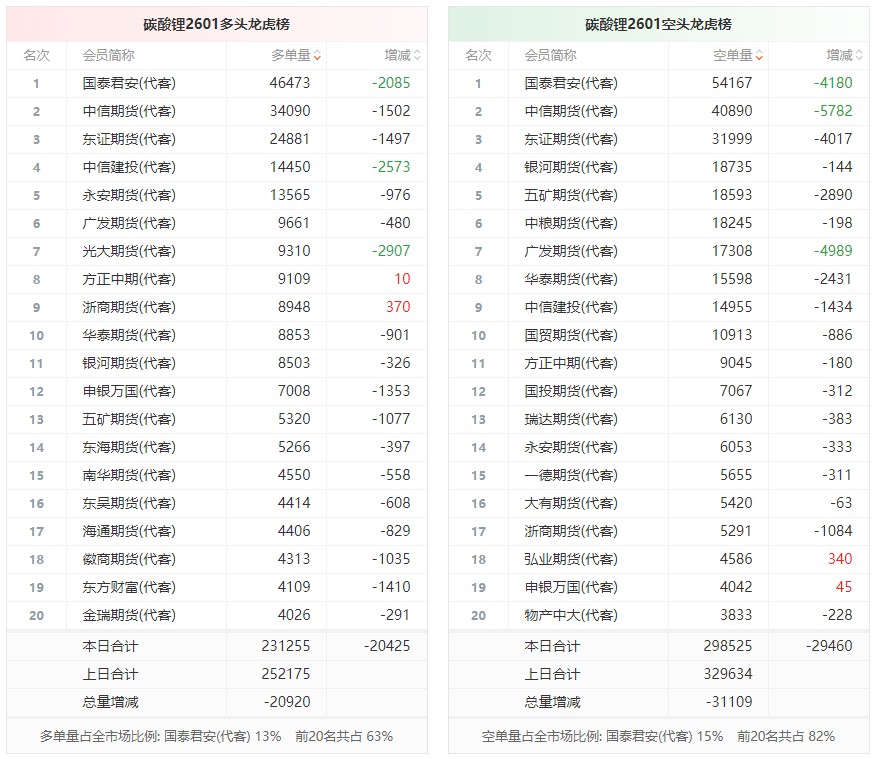Select 浙商期货(代客) in long table

coord(129,307)
